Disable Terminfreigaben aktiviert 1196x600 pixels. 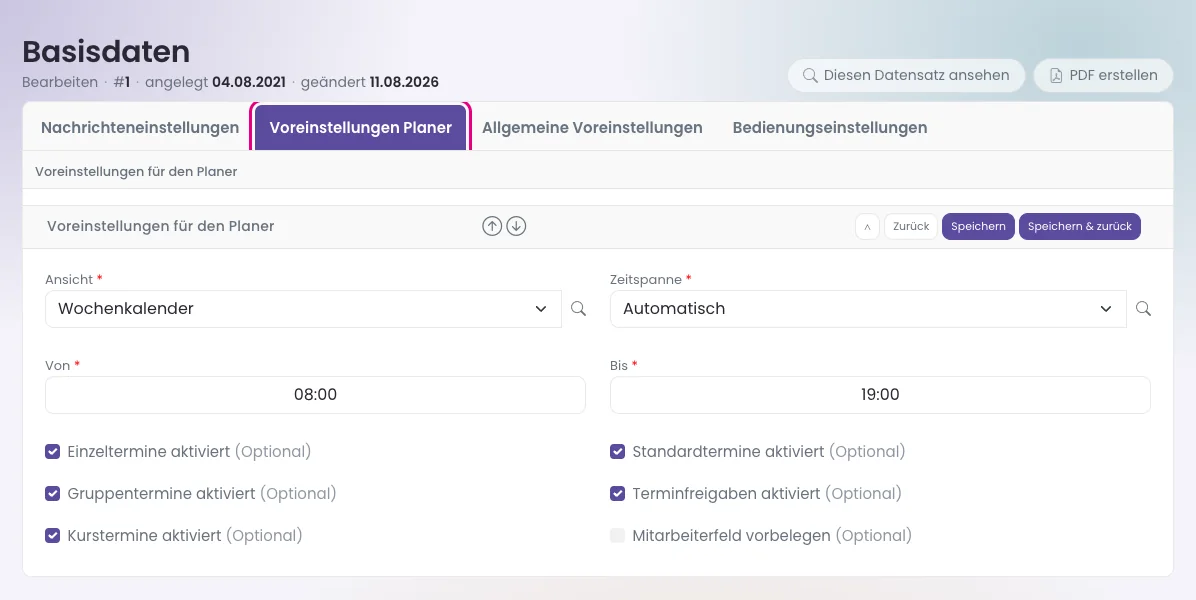[618, 493]
